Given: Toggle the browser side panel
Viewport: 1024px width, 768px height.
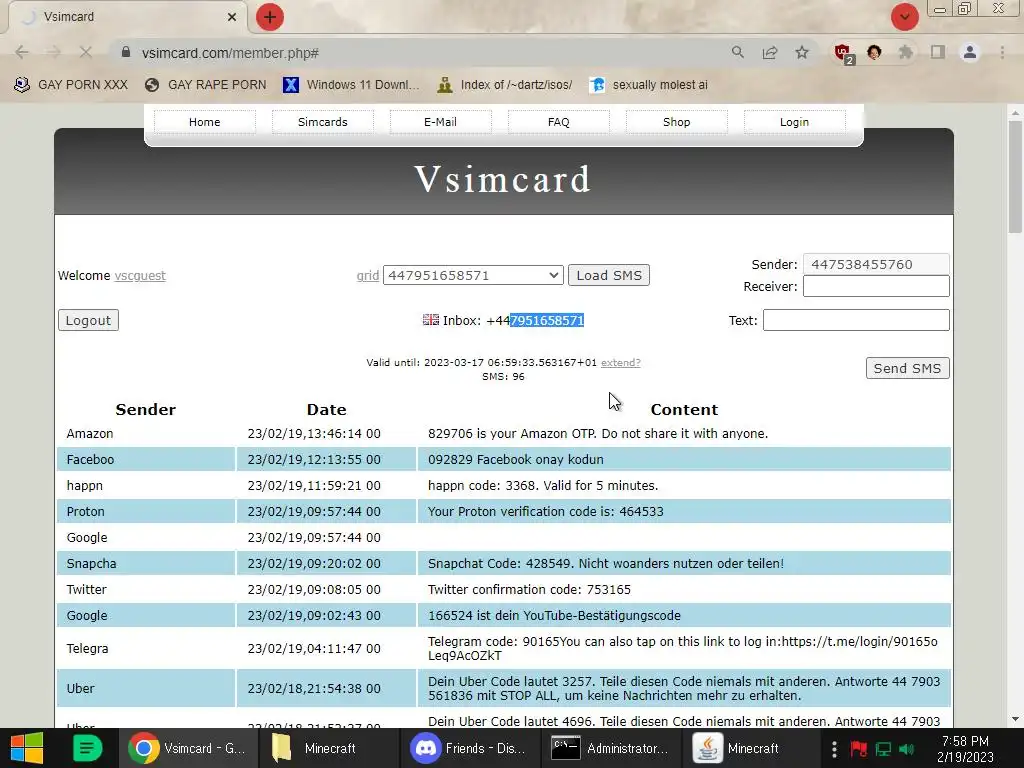Looking at the screenshot, I should pyautogui.click(x=938, y=52).
